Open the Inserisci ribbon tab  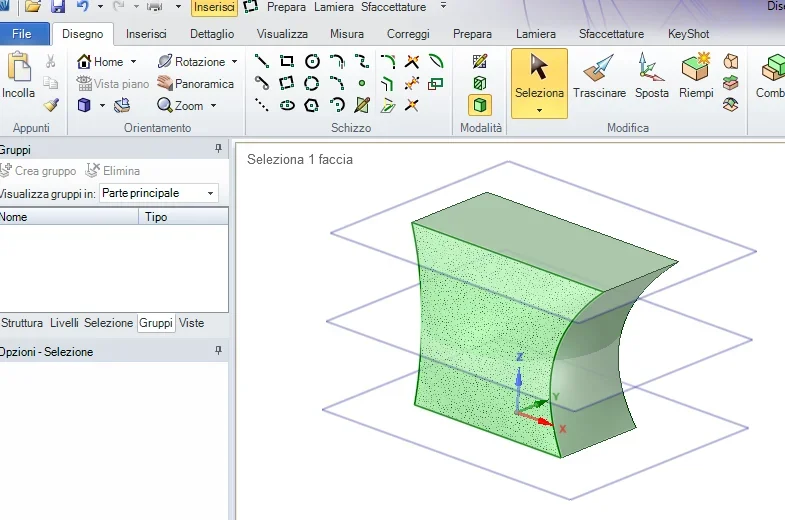146,34
